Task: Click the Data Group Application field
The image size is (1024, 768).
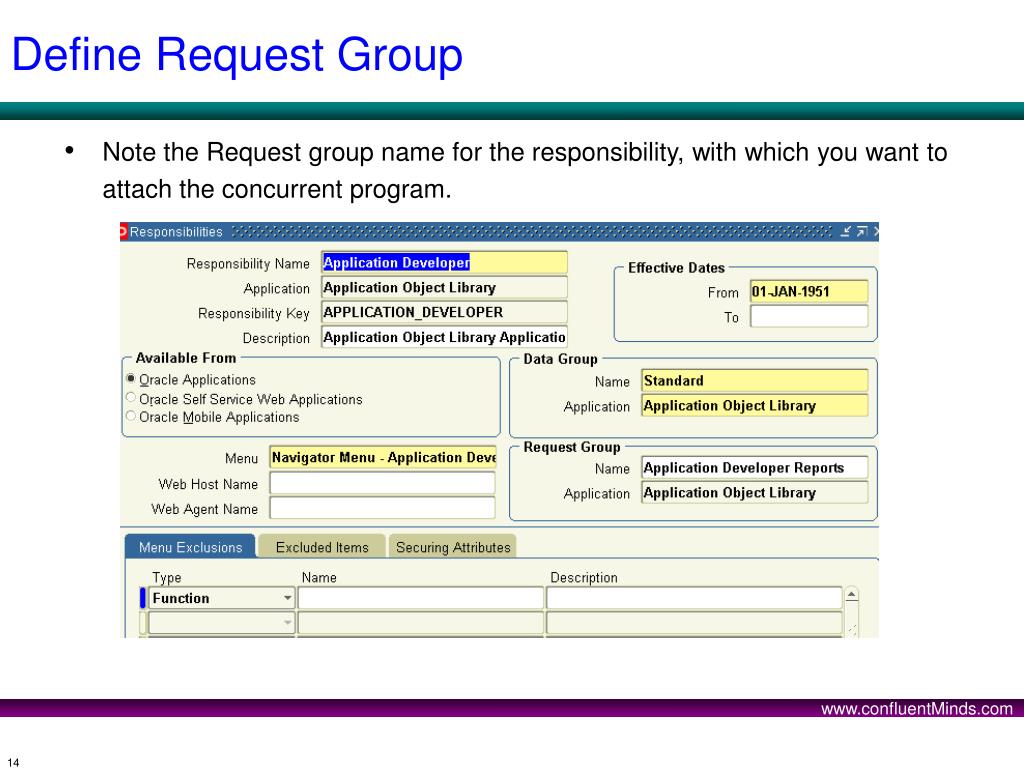Action: (x=754, y=406)
